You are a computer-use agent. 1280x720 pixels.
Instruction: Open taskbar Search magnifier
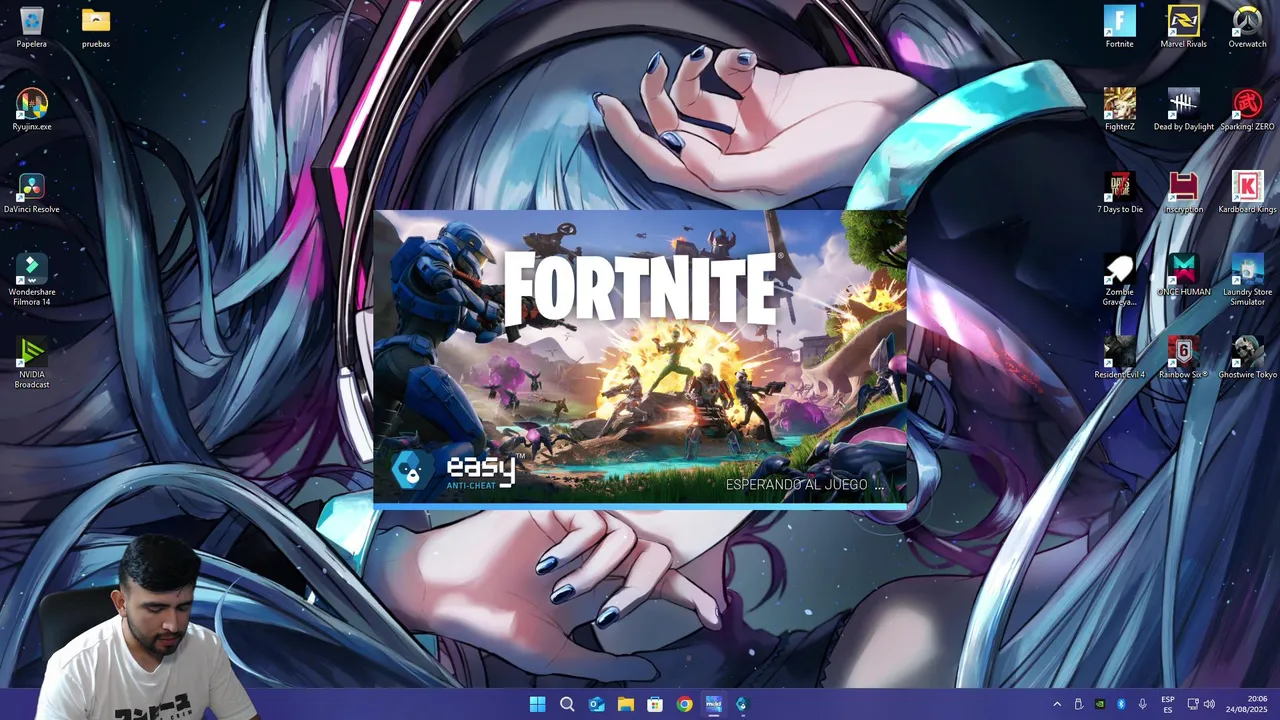(x=567, y=704)
